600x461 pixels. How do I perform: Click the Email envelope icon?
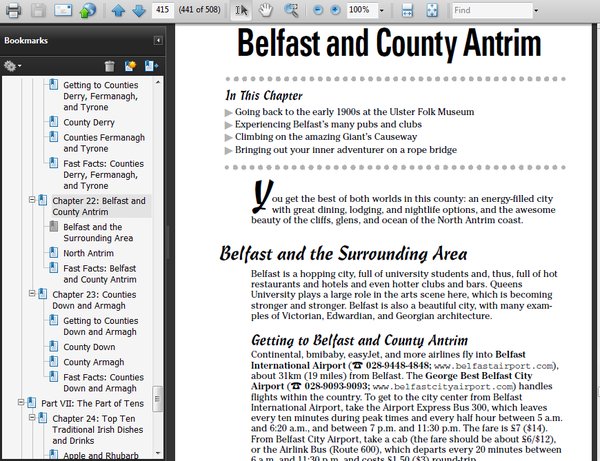tap(63, 10)
